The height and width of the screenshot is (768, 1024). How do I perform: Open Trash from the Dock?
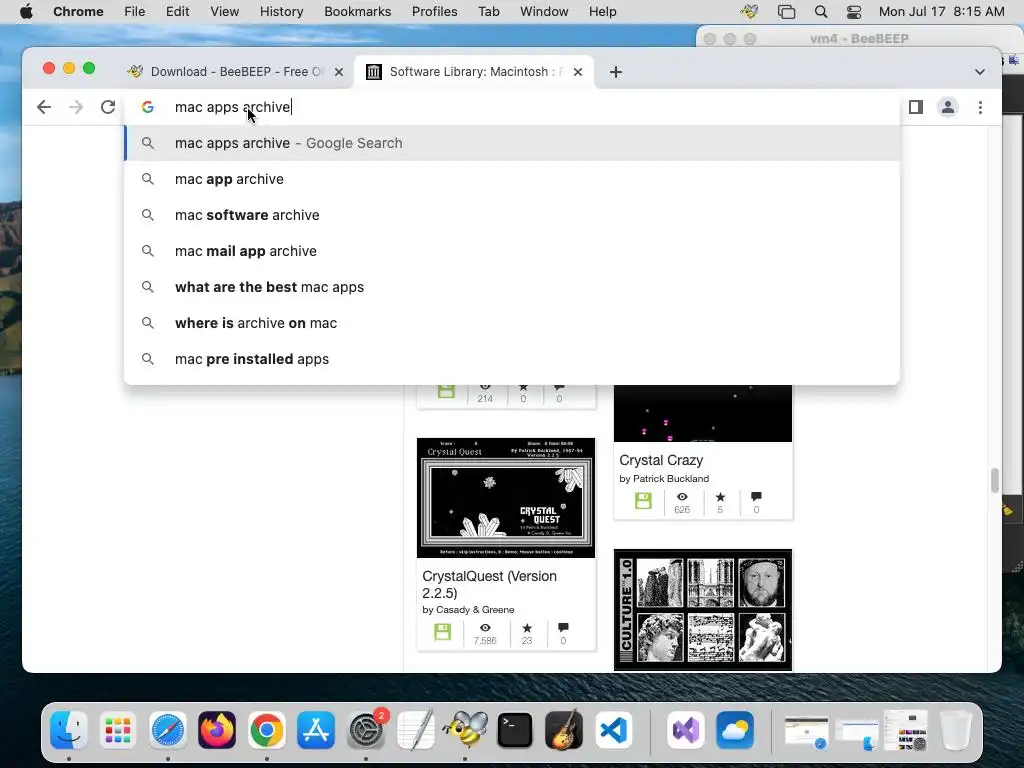click(x=955, y=729)
